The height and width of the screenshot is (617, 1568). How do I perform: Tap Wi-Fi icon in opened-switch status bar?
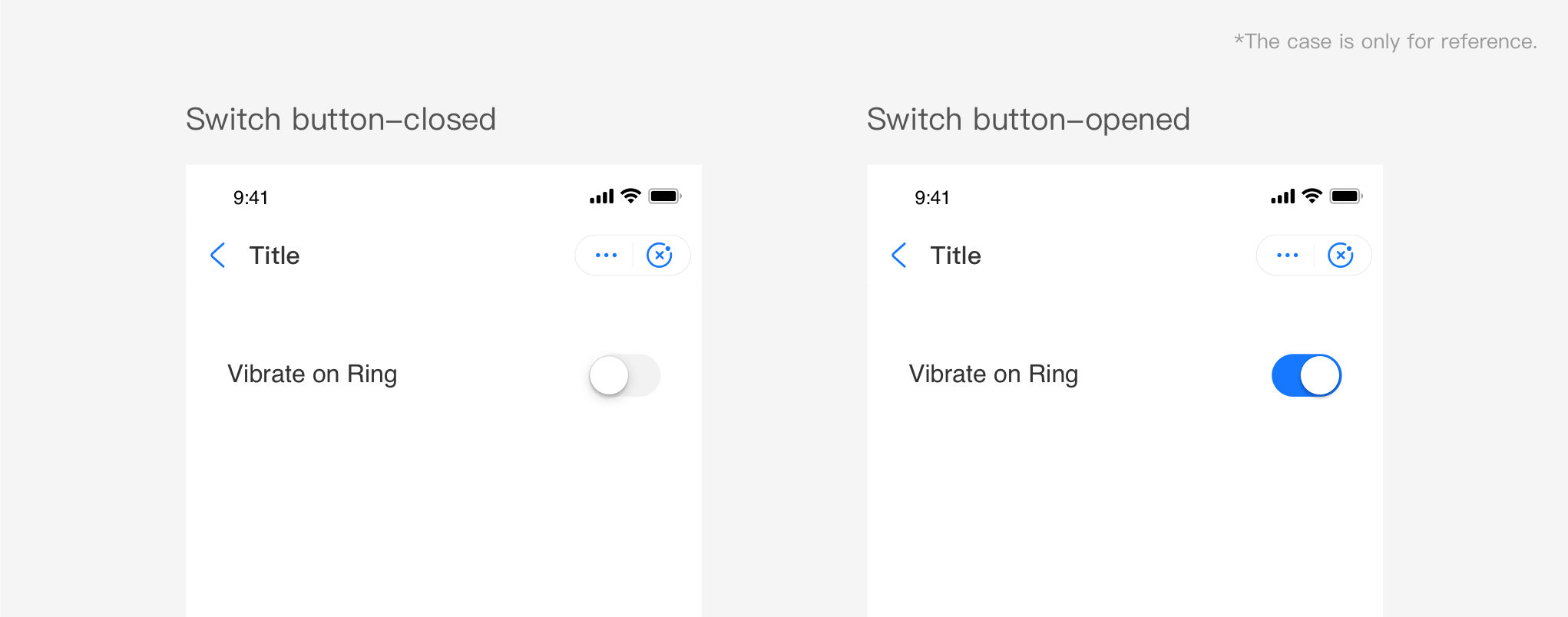(x=1312, y=196)
